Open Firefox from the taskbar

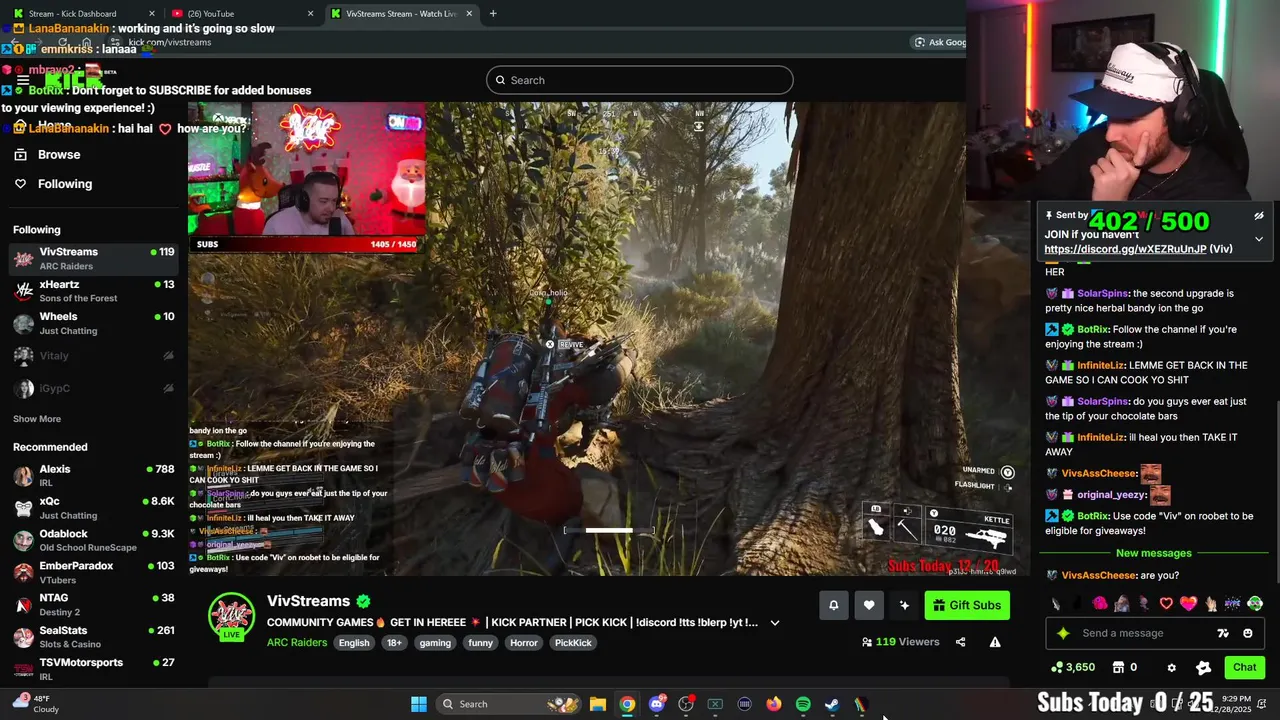[x=773, y=704]
